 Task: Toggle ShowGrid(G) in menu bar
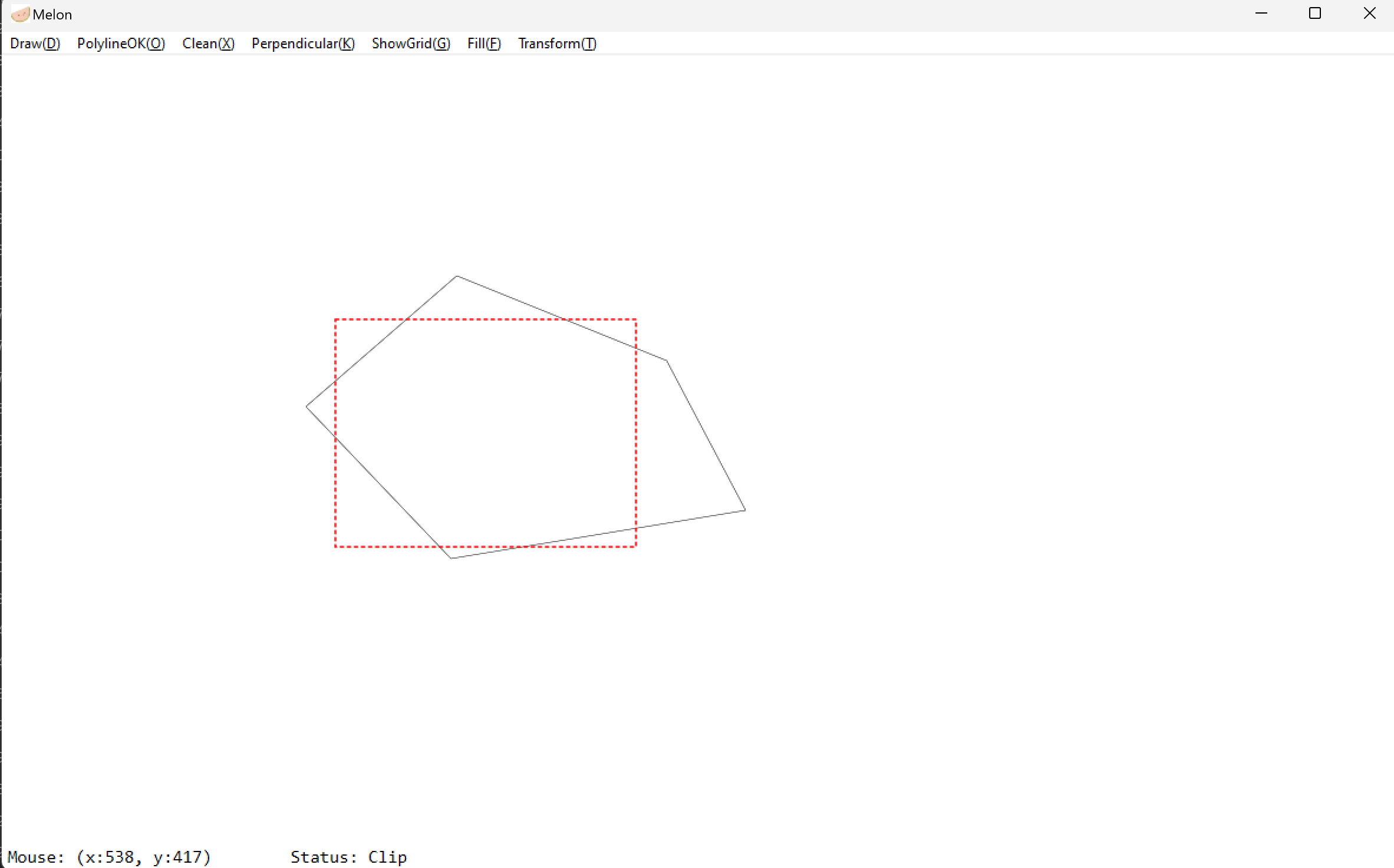[411, 44]
